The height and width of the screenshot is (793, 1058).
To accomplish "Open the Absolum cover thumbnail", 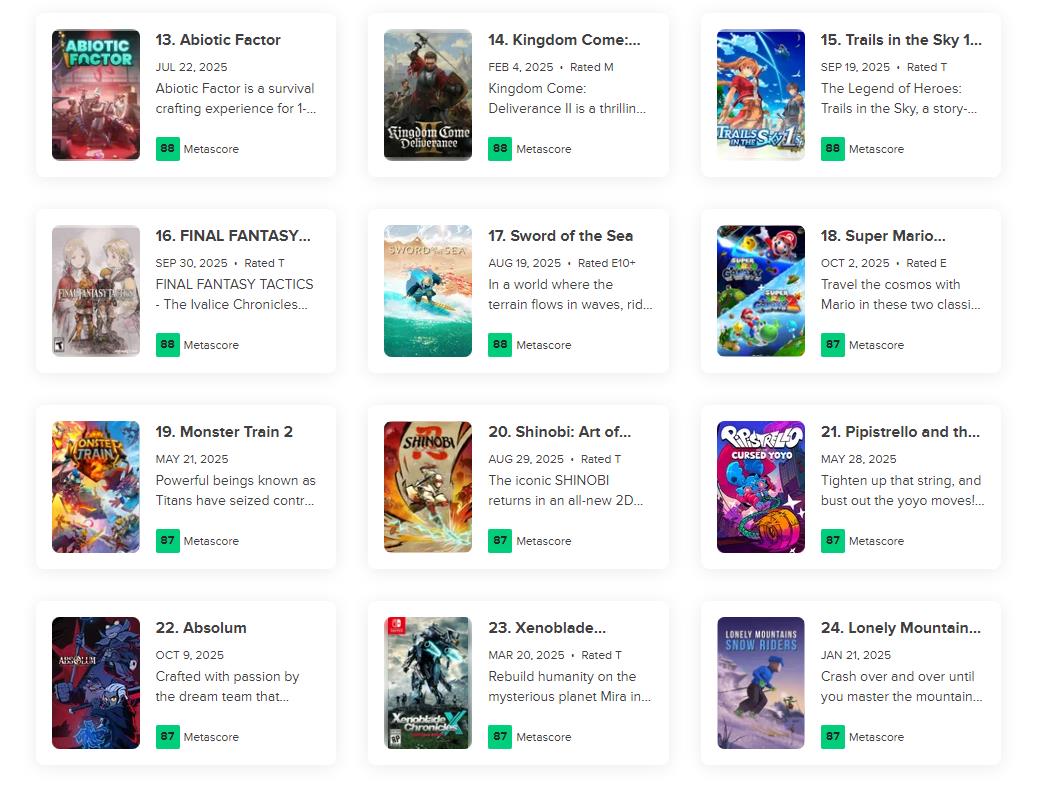I will (96, 683).
